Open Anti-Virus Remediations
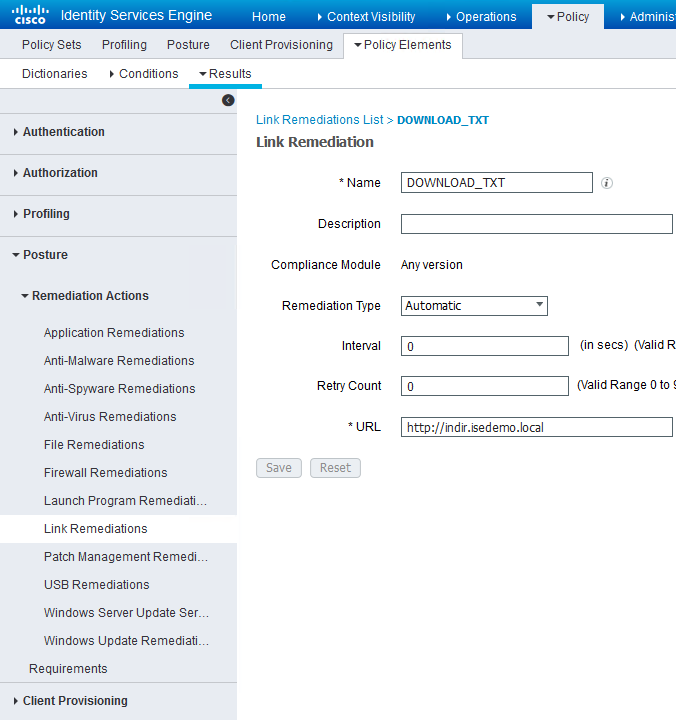This screenshot has width=676, height=720. [110, 416]
